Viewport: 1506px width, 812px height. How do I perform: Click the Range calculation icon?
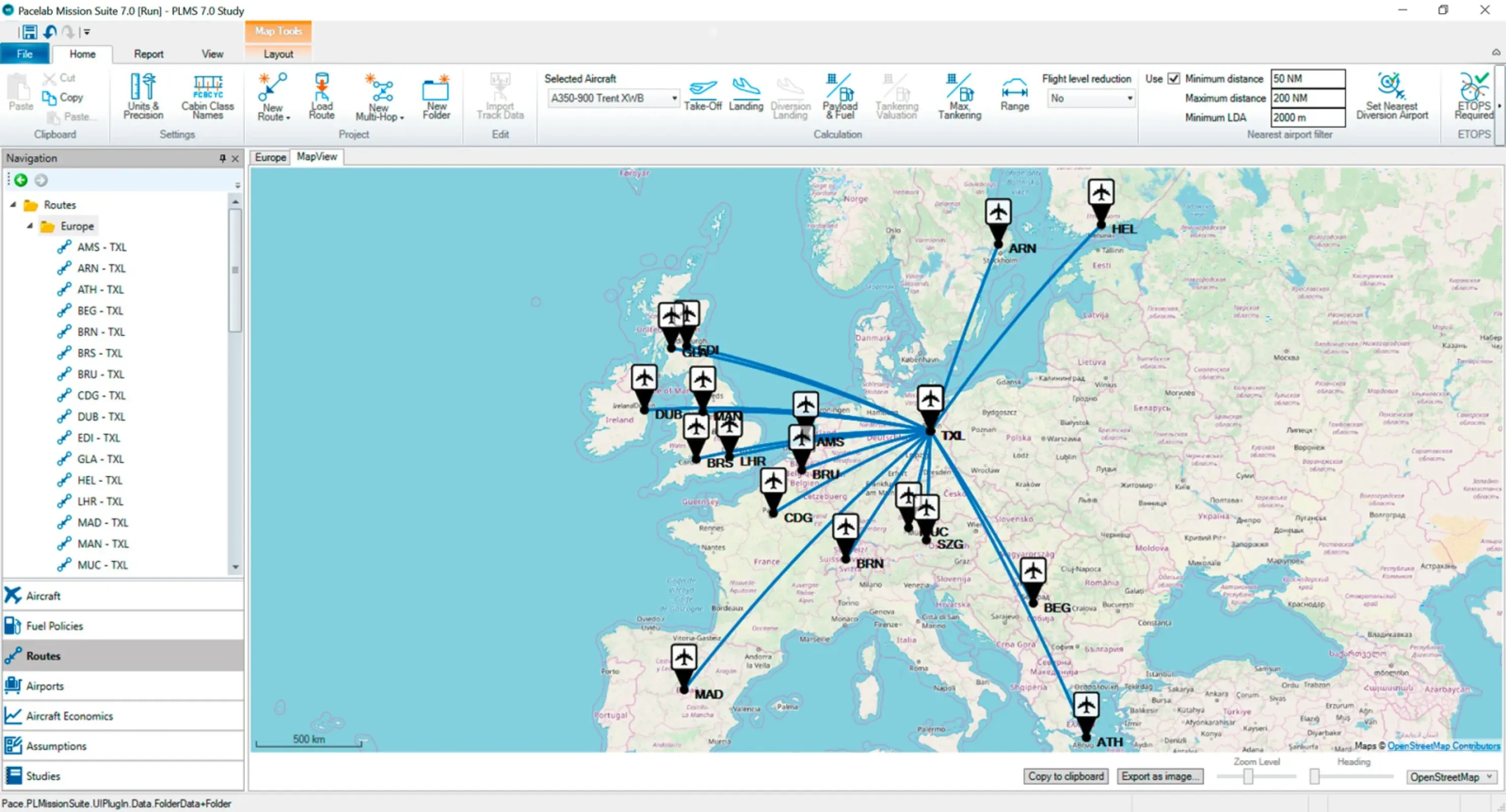point(1014,89)
